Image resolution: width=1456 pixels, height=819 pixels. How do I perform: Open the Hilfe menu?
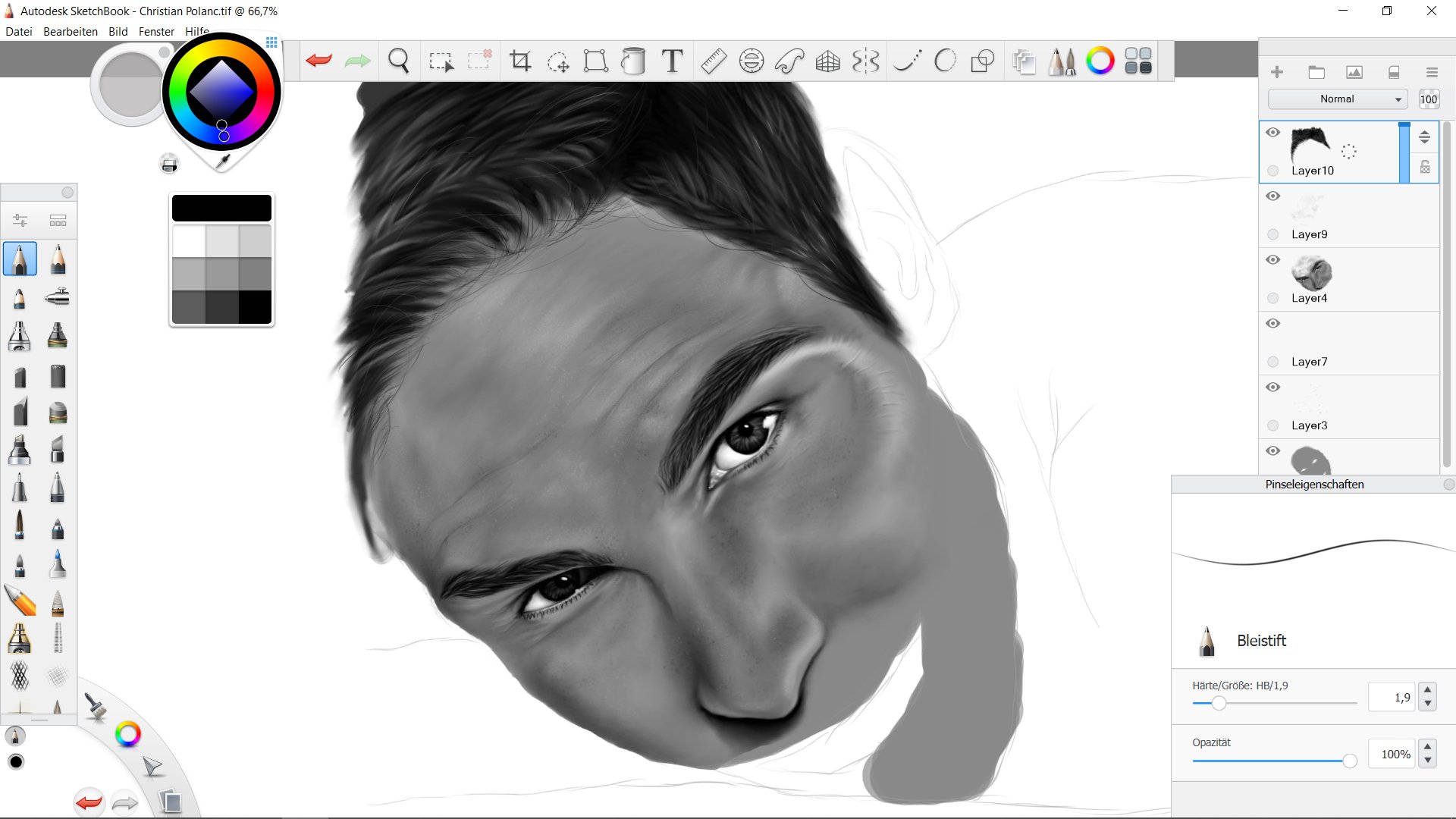coord(197,32)
